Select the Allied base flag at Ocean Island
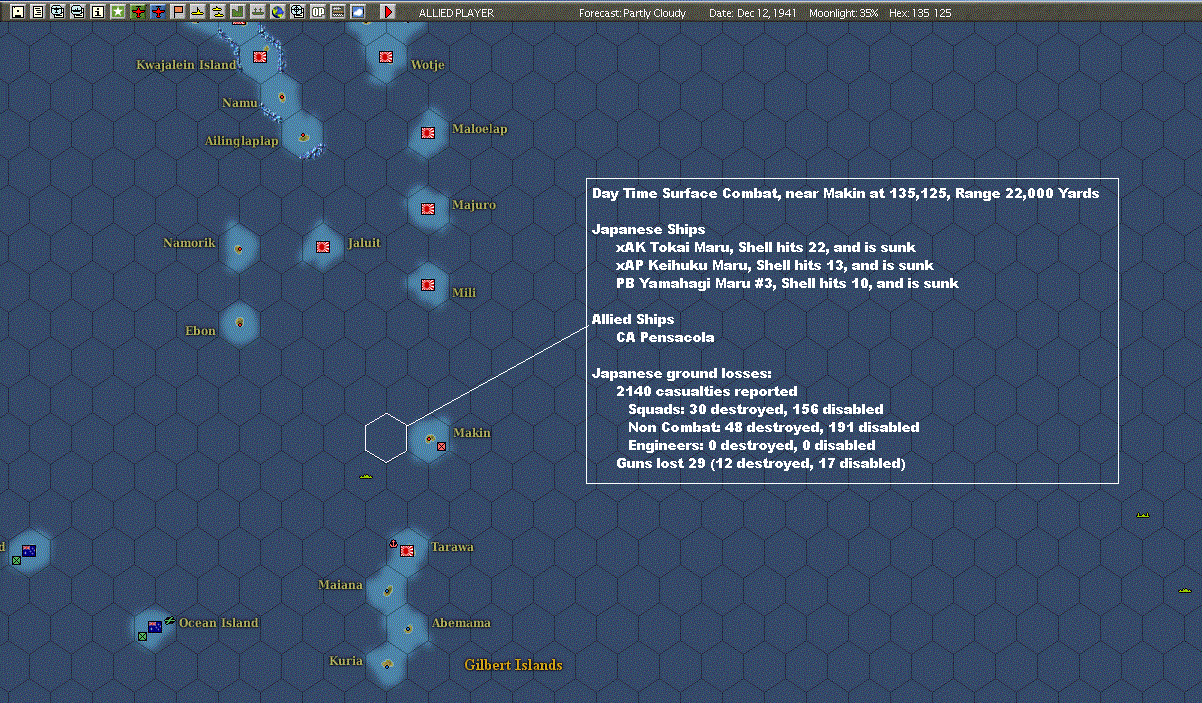This screenshot has height=703, width=1202. pos(155,627)
